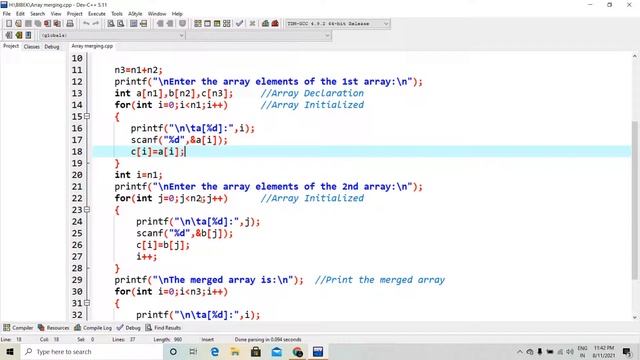Expand the (globals) scope dropdown
This screenshot has height=360, width=640.
click(112, 36)
